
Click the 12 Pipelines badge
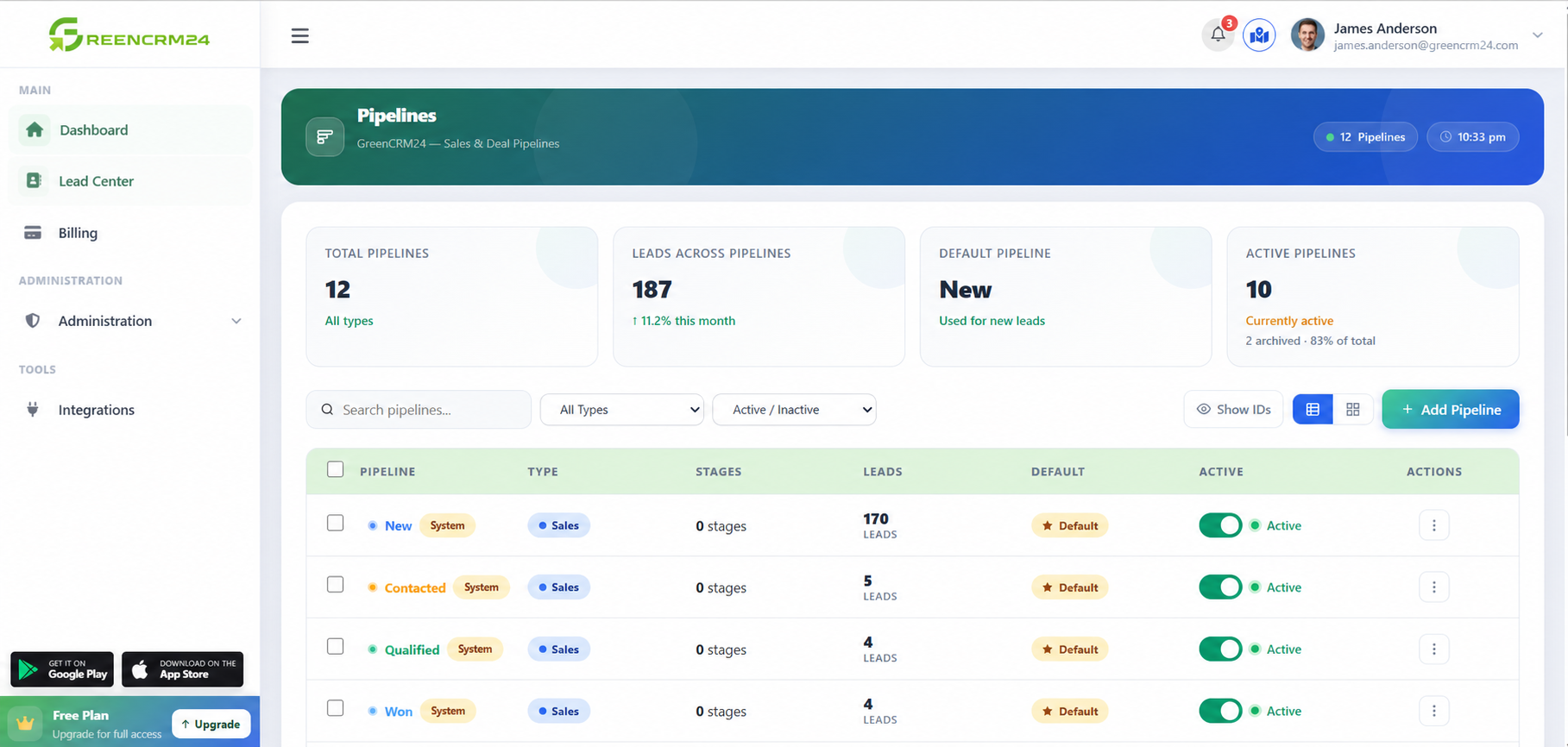(1365, 136)
